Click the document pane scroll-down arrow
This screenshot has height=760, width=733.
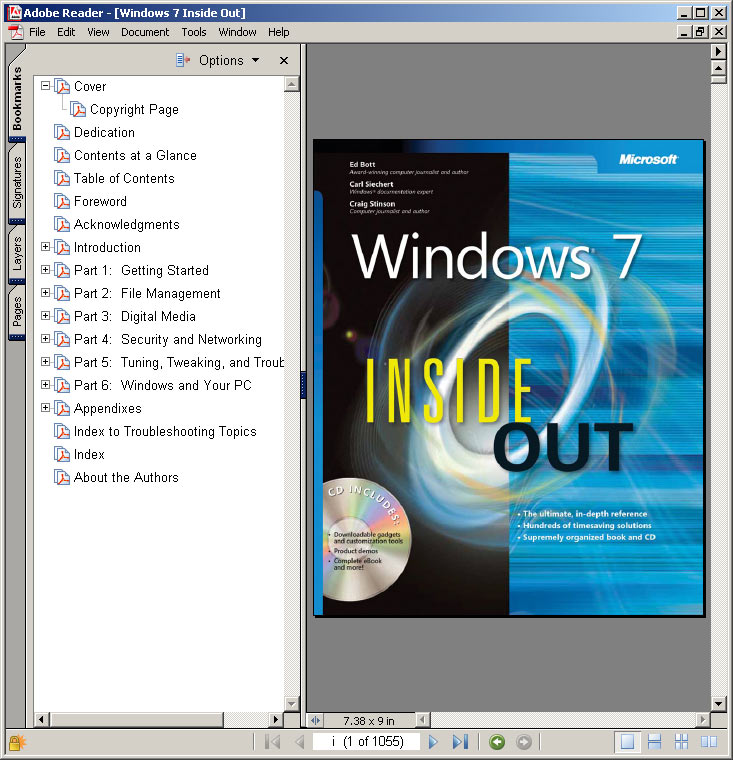click(718, 703)
